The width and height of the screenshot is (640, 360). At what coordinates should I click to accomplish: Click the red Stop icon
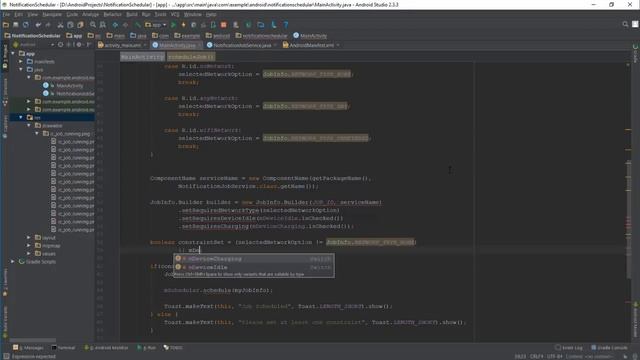click(223, 25)
